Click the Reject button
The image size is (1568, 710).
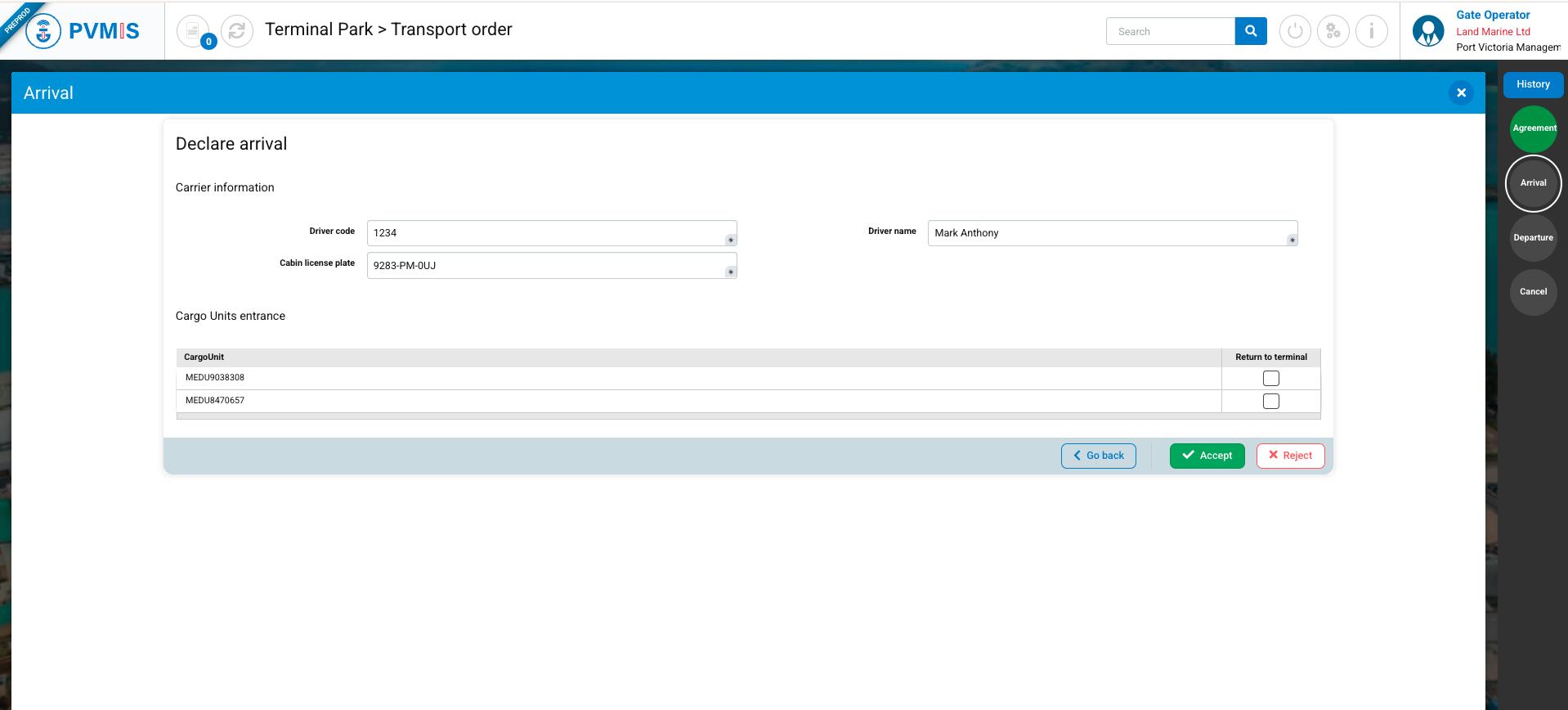tap(1290, 456)
